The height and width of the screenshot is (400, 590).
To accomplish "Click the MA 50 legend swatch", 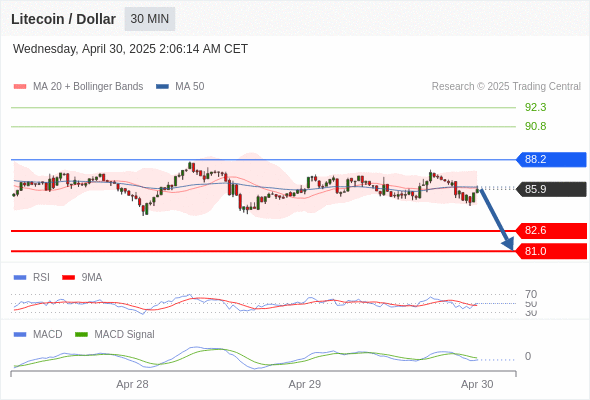I will [x=162, y=87].
